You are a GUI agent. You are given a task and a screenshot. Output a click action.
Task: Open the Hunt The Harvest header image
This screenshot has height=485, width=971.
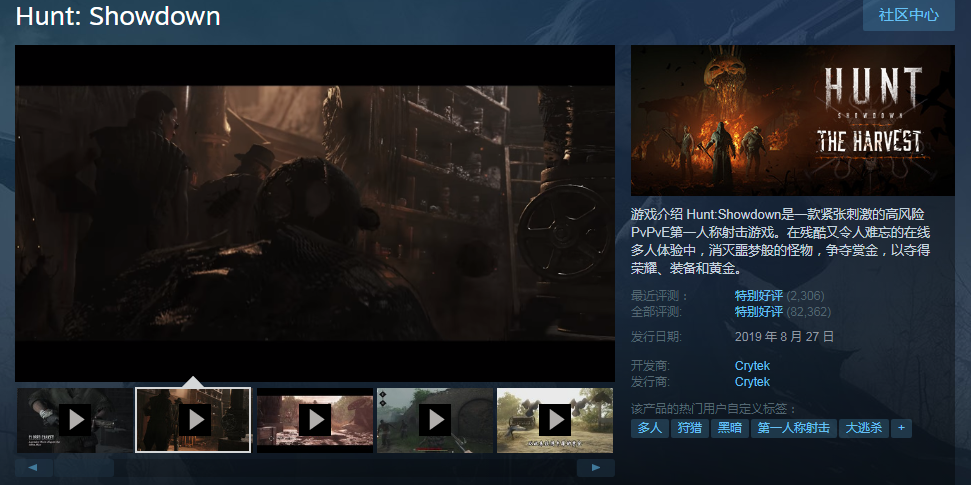(793, 120)
